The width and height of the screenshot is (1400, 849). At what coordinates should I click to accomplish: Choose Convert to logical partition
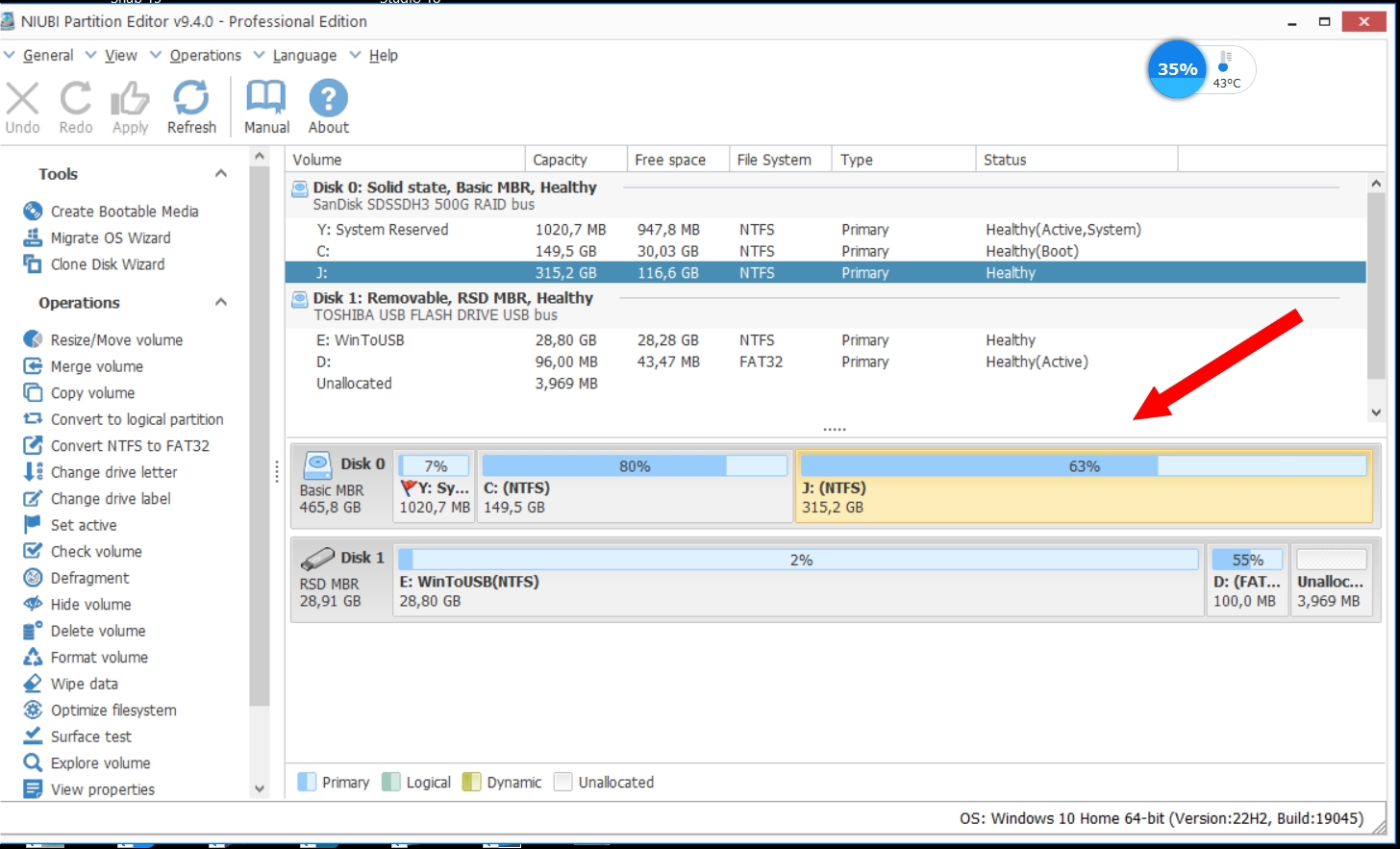137,419
